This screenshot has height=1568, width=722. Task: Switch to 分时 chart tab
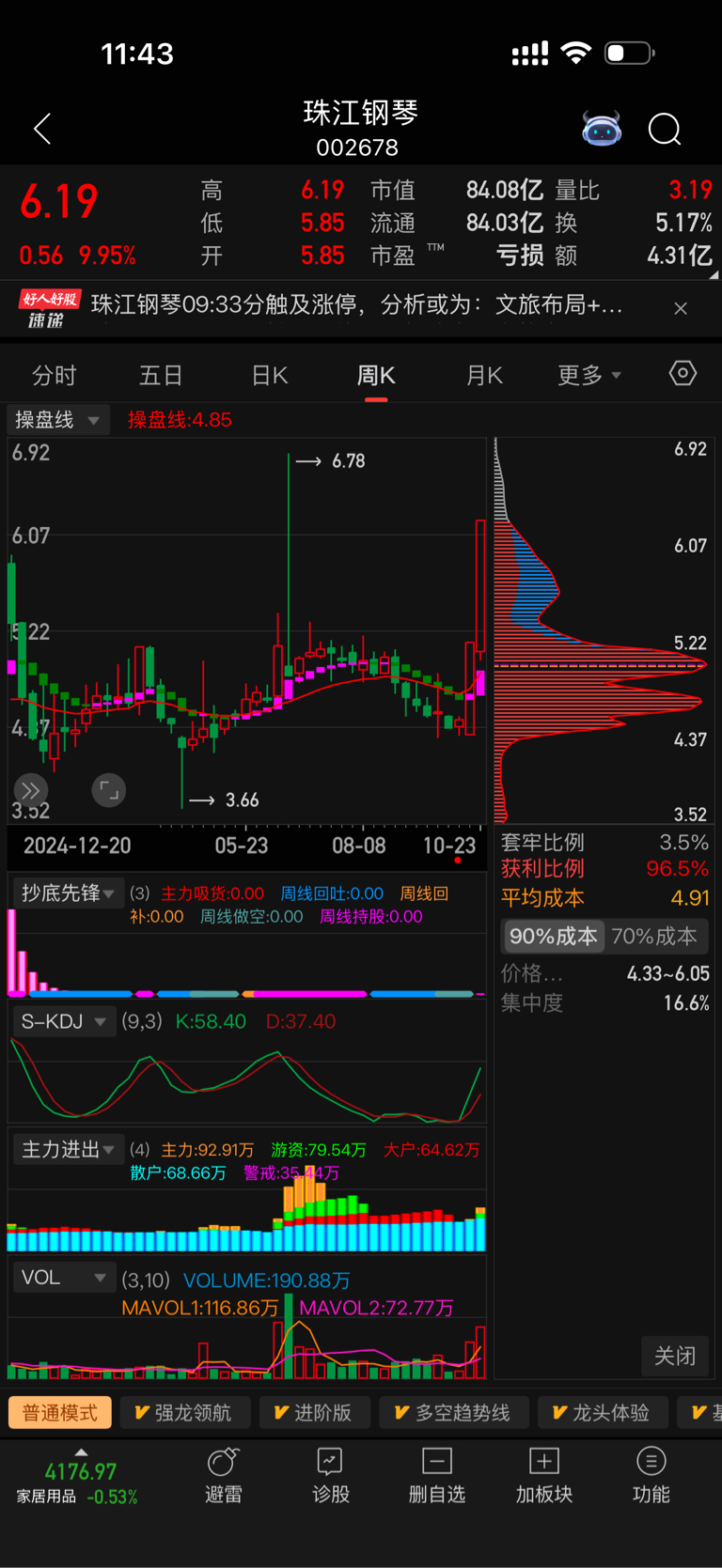point(54,376)
